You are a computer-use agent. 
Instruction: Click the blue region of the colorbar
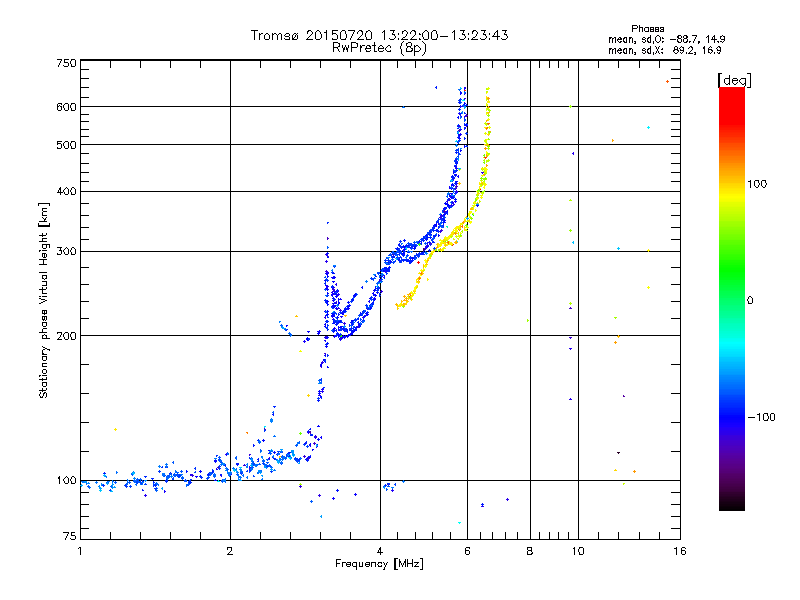click(732, 403)
